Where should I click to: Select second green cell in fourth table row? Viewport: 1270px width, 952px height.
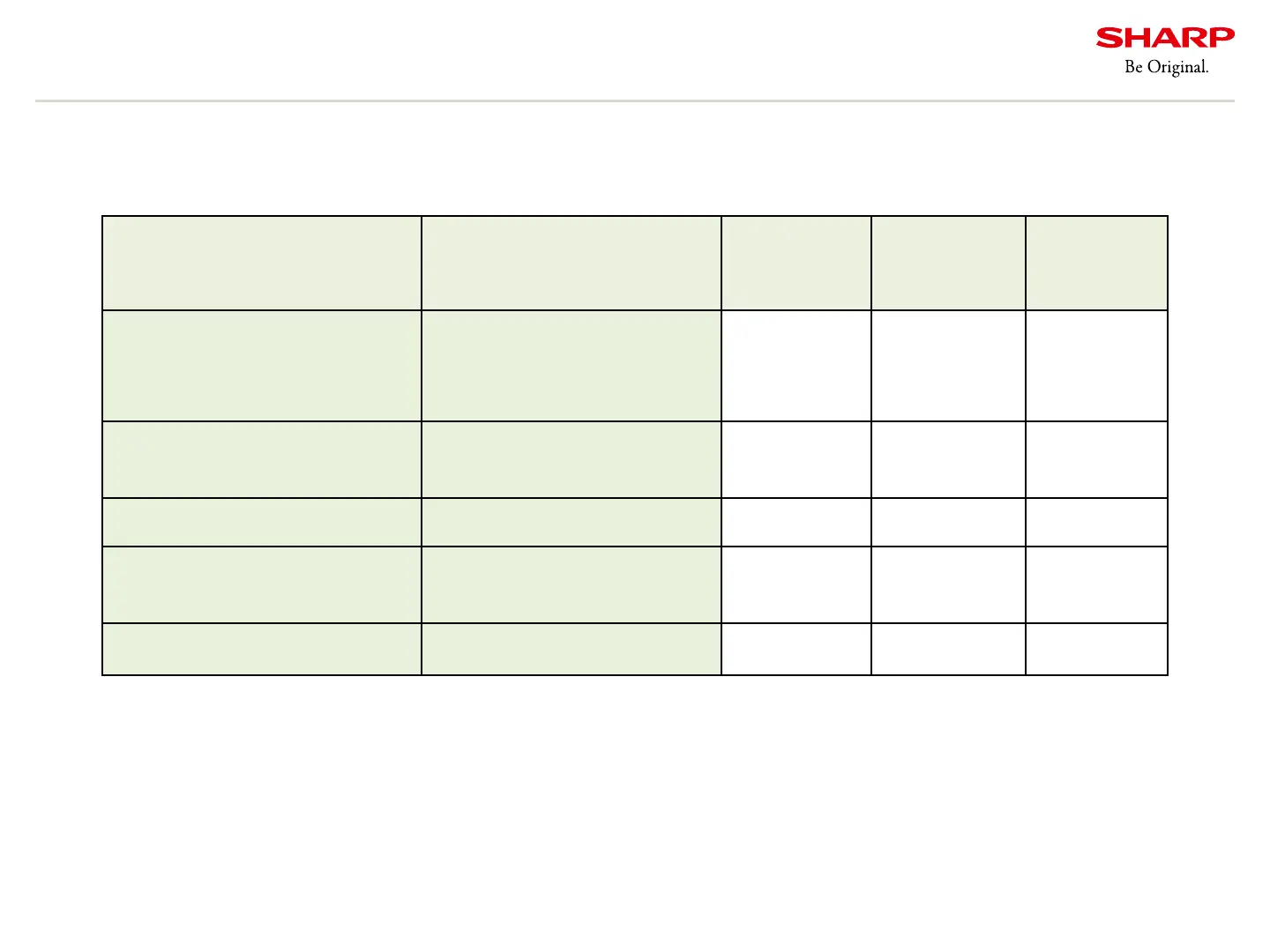571,523
